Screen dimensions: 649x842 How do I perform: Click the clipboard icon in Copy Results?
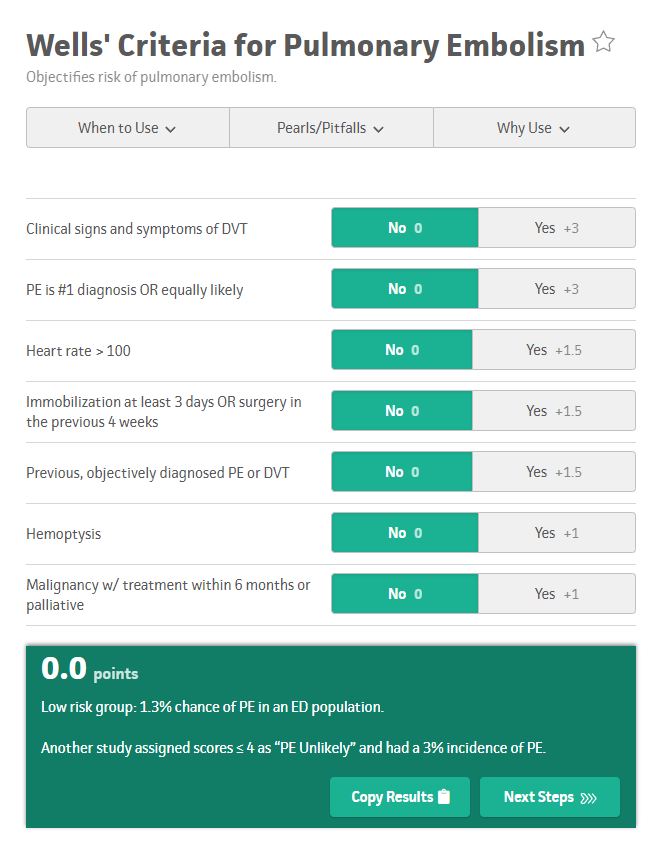[445, 797]
